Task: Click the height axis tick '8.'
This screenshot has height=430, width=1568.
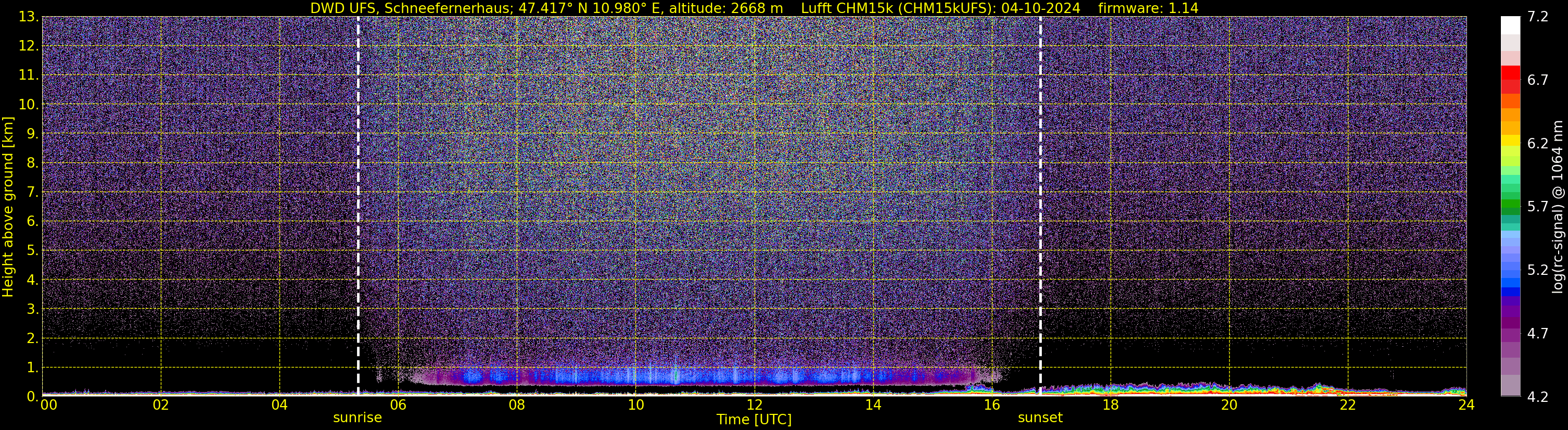Action: (x=32, y=163)
